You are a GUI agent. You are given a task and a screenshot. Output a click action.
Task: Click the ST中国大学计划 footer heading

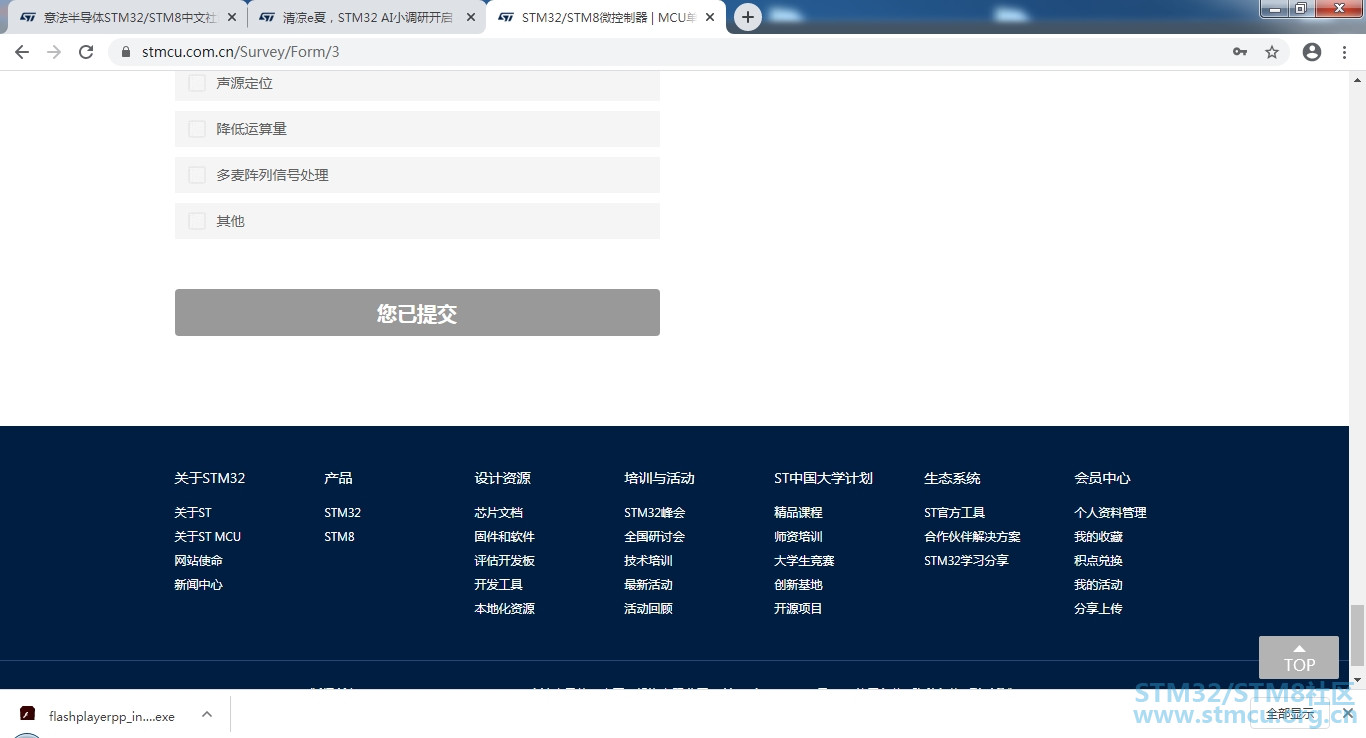pyautogui.click(x=824, y=479)
